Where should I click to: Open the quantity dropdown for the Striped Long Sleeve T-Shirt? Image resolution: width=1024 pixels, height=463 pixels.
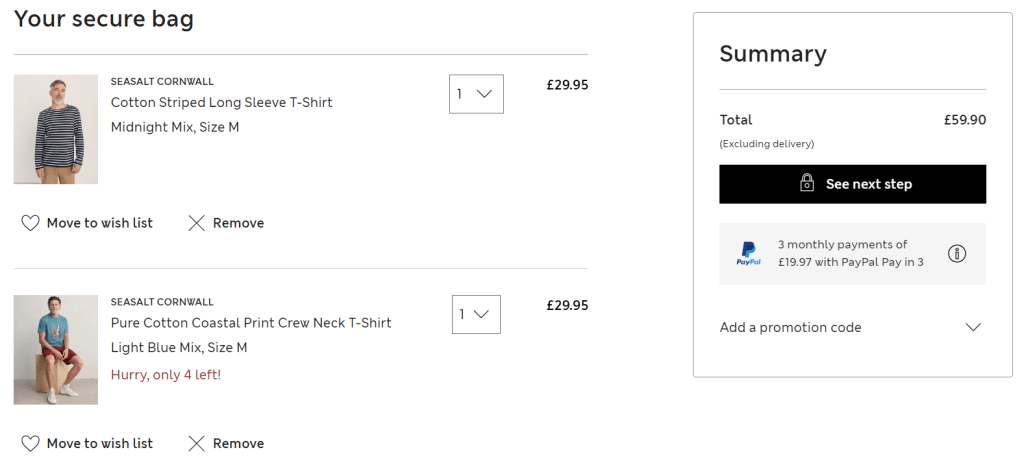tap(476, 94)
